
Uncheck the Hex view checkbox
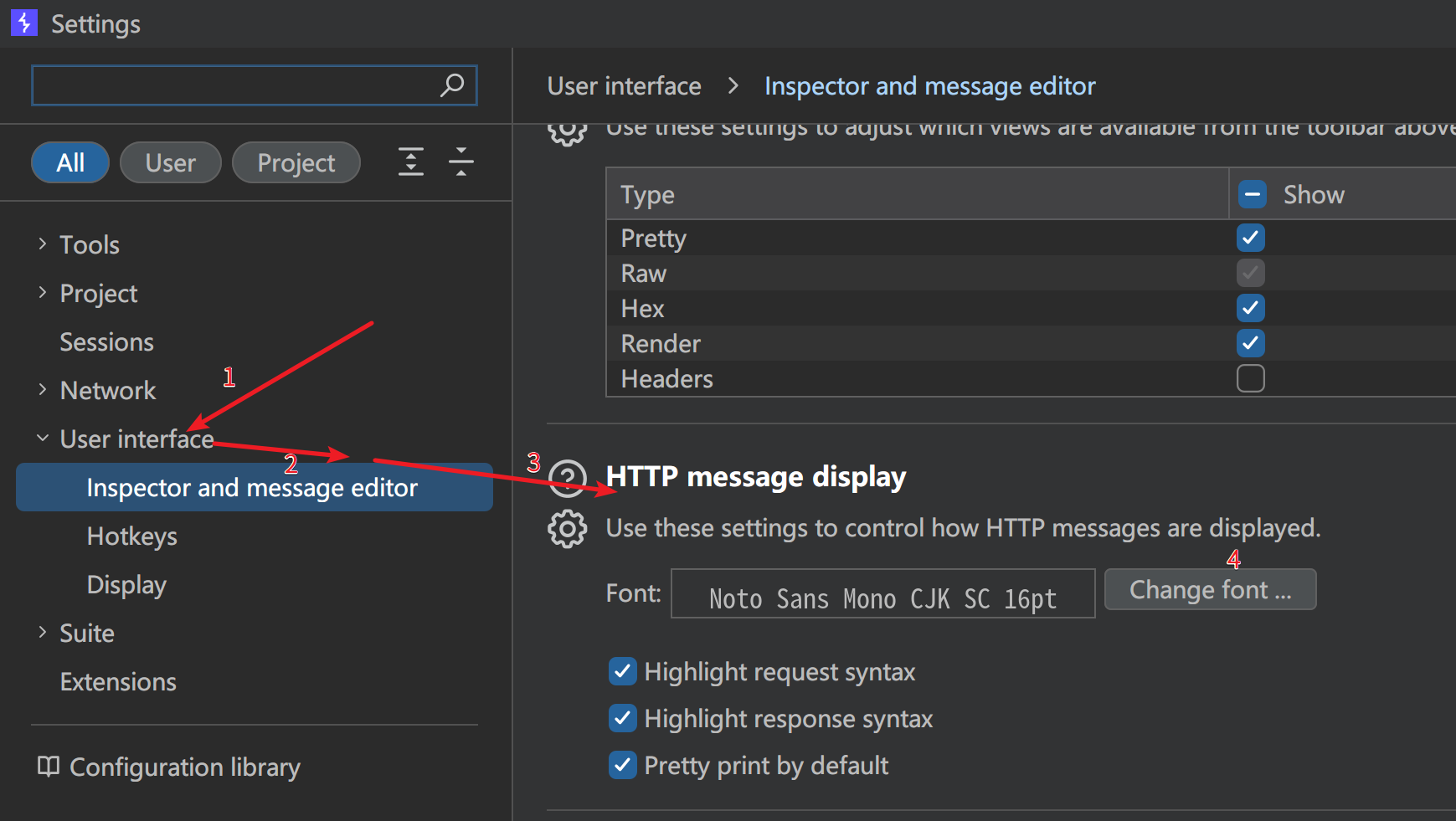pyautogui.click(x=1251, y=308)
